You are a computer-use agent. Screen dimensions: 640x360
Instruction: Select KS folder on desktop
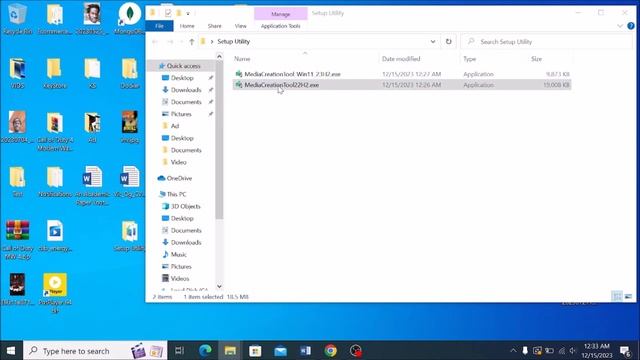pyautogui.click(x=92, y=73)
